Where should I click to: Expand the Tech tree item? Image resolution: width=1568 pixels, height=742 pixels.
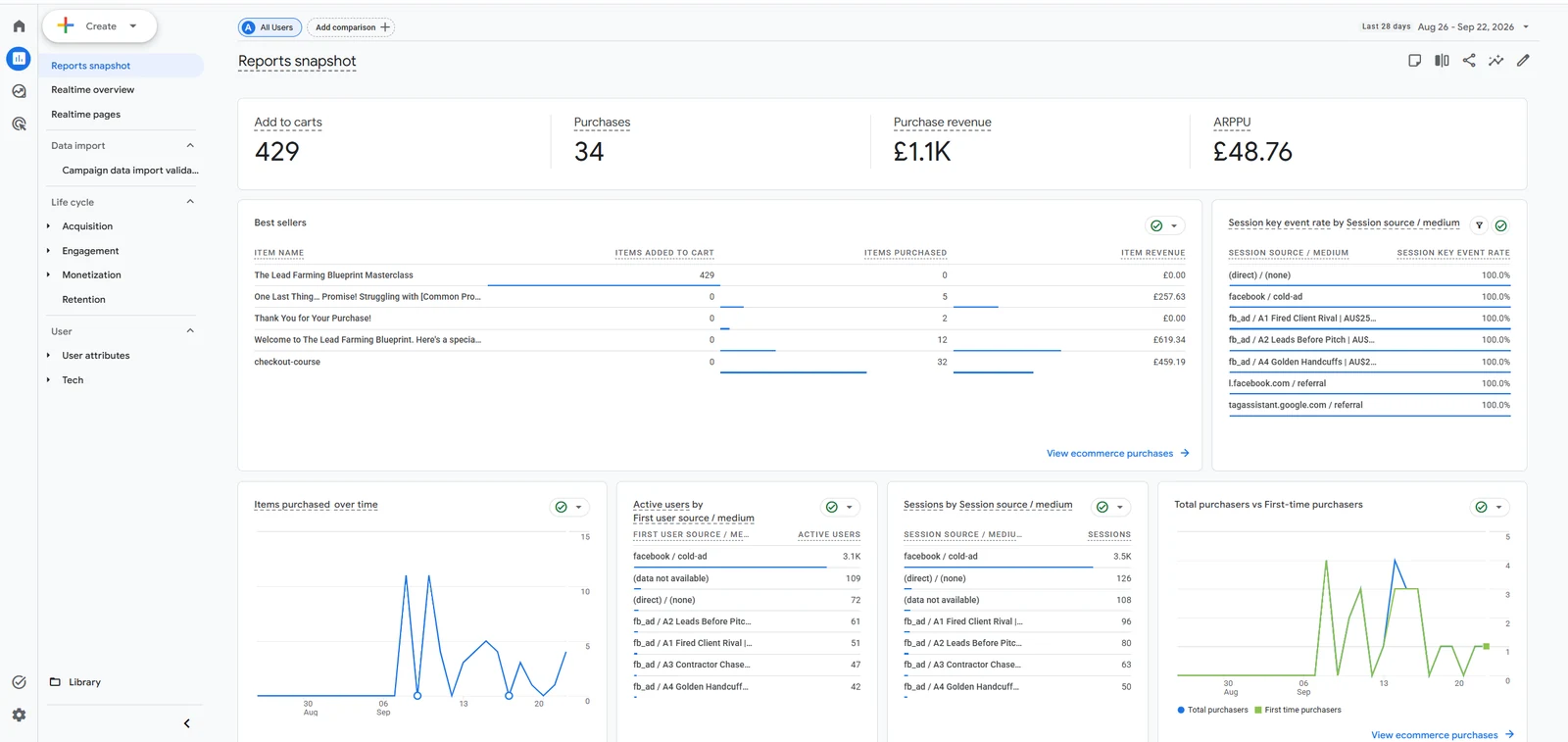click(48, 380)
